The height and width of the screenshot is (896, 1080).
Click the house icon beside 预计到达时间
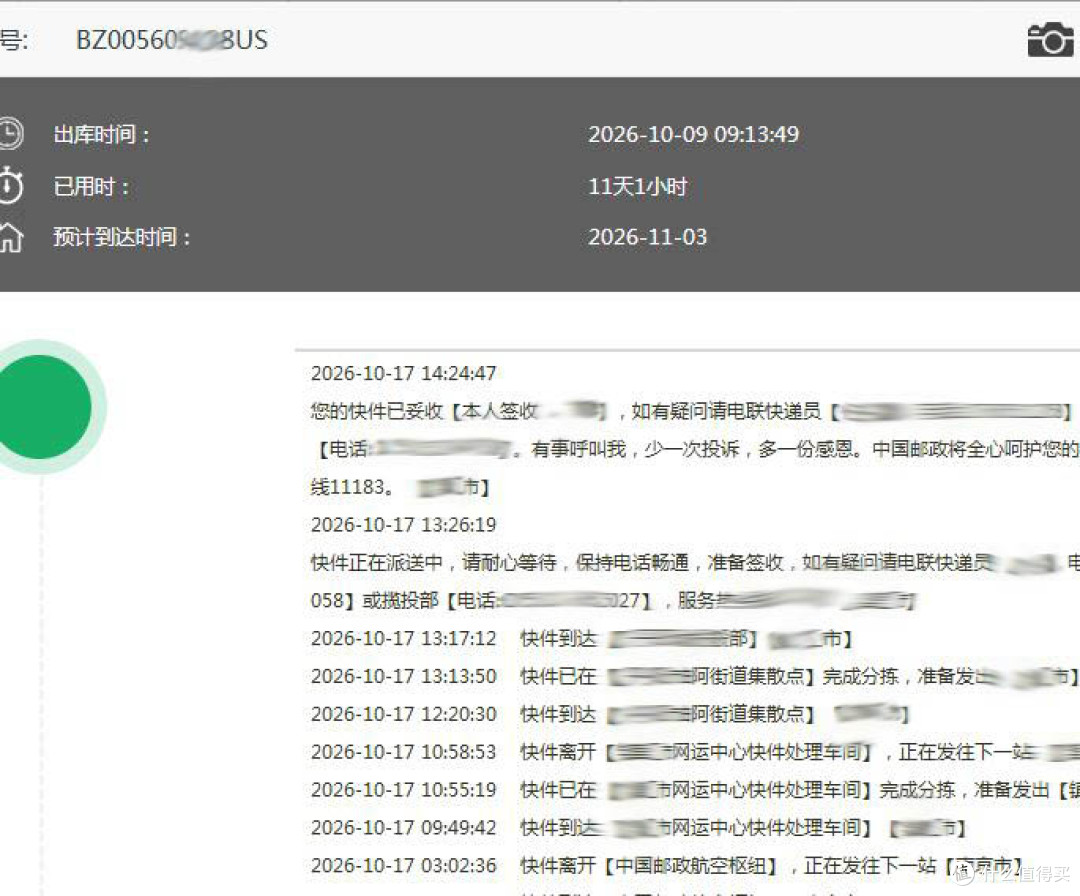click(x=10, y=237)
